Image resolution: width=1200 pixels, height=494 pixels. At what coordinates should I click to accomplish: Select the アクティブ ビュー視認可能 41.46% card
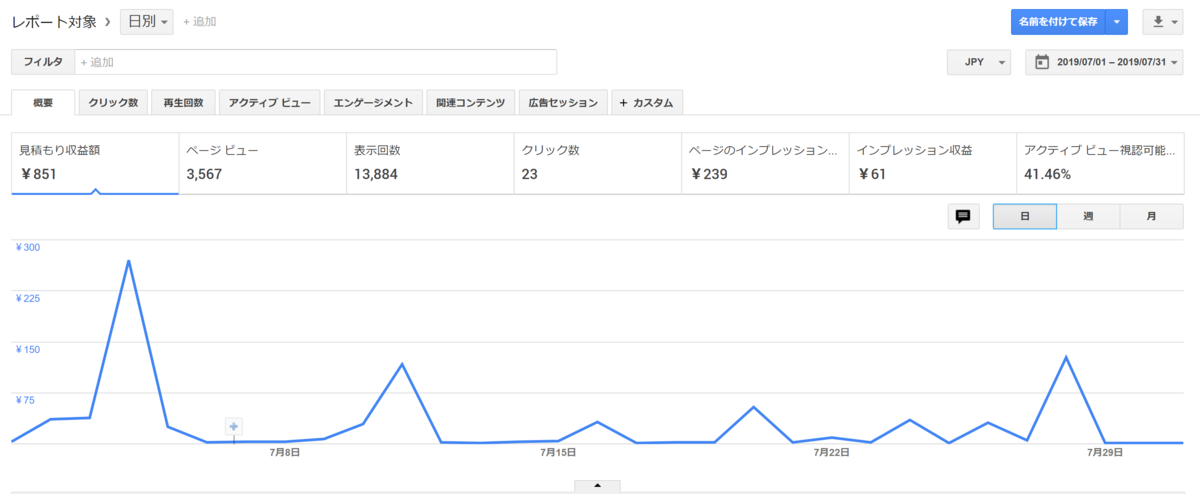[x=1100, y=163]
